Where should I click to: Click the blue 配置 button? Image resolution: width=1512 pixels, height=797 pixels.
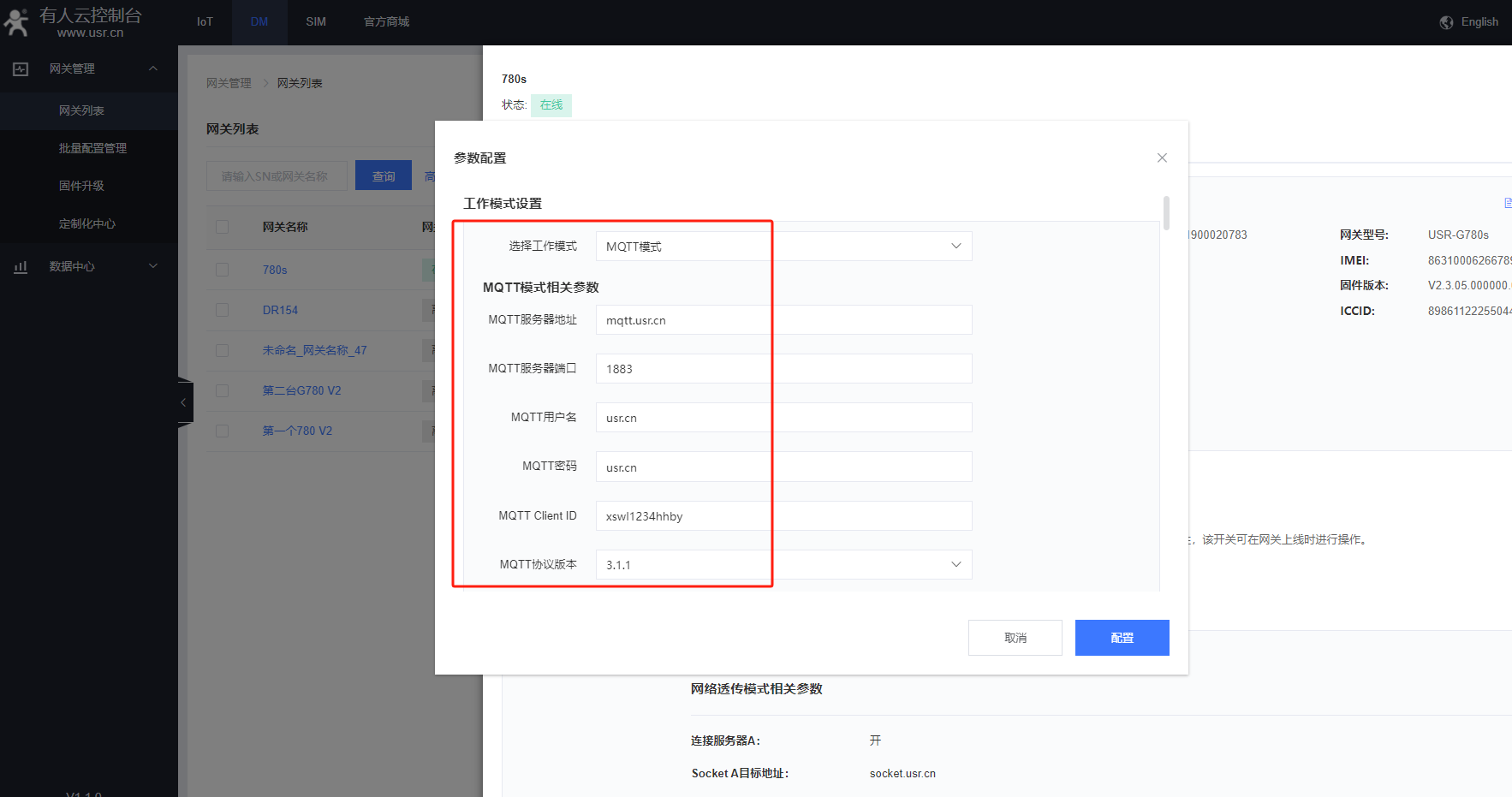tap(1122, 638)
